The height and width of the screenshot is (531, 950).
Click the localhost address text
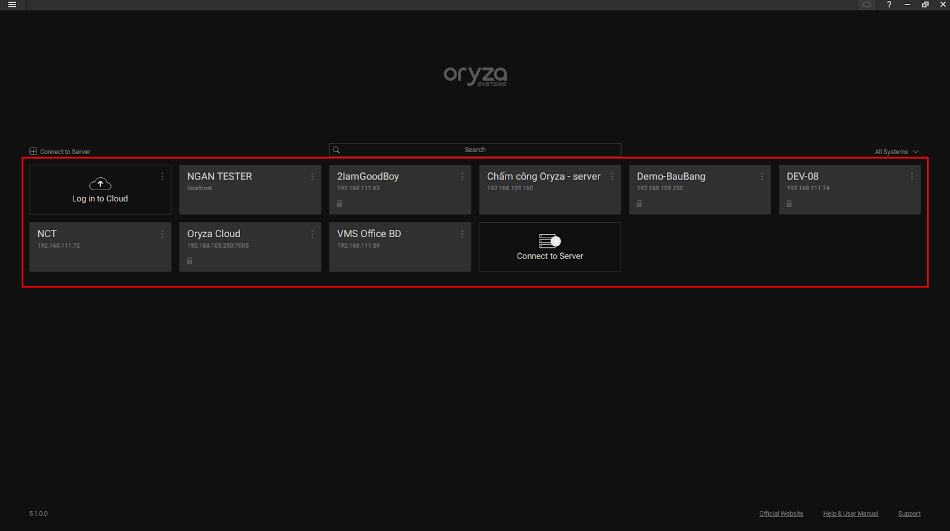199,188
